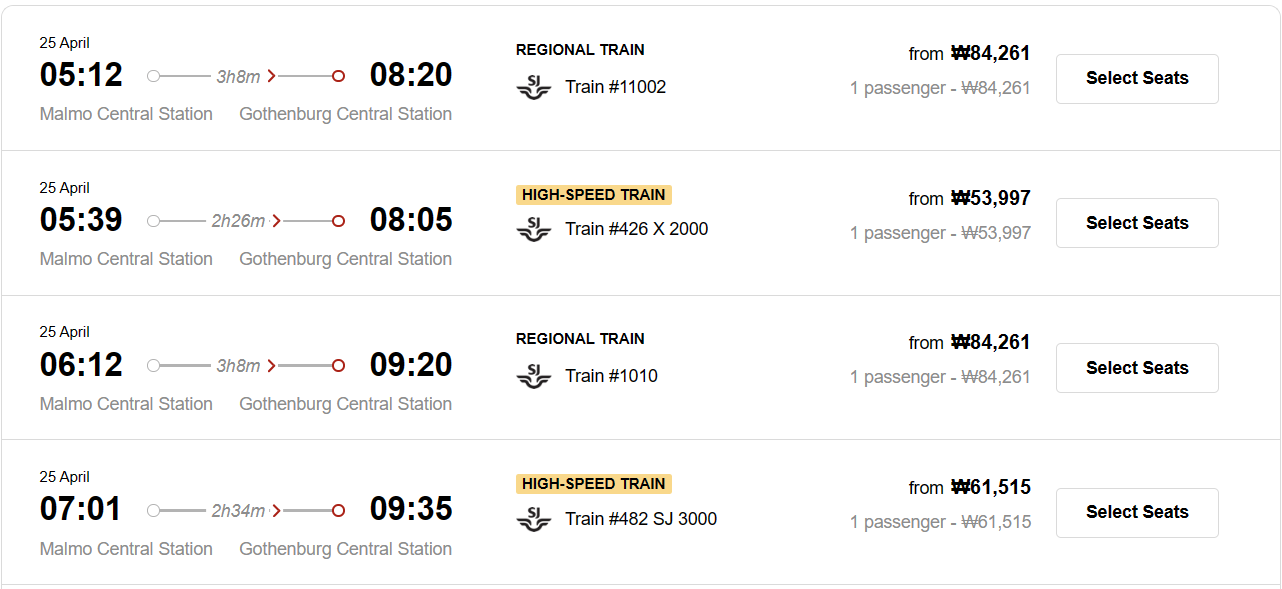
Task: Select Seats for Train #1010
Action: click(x=1137, y=368)
